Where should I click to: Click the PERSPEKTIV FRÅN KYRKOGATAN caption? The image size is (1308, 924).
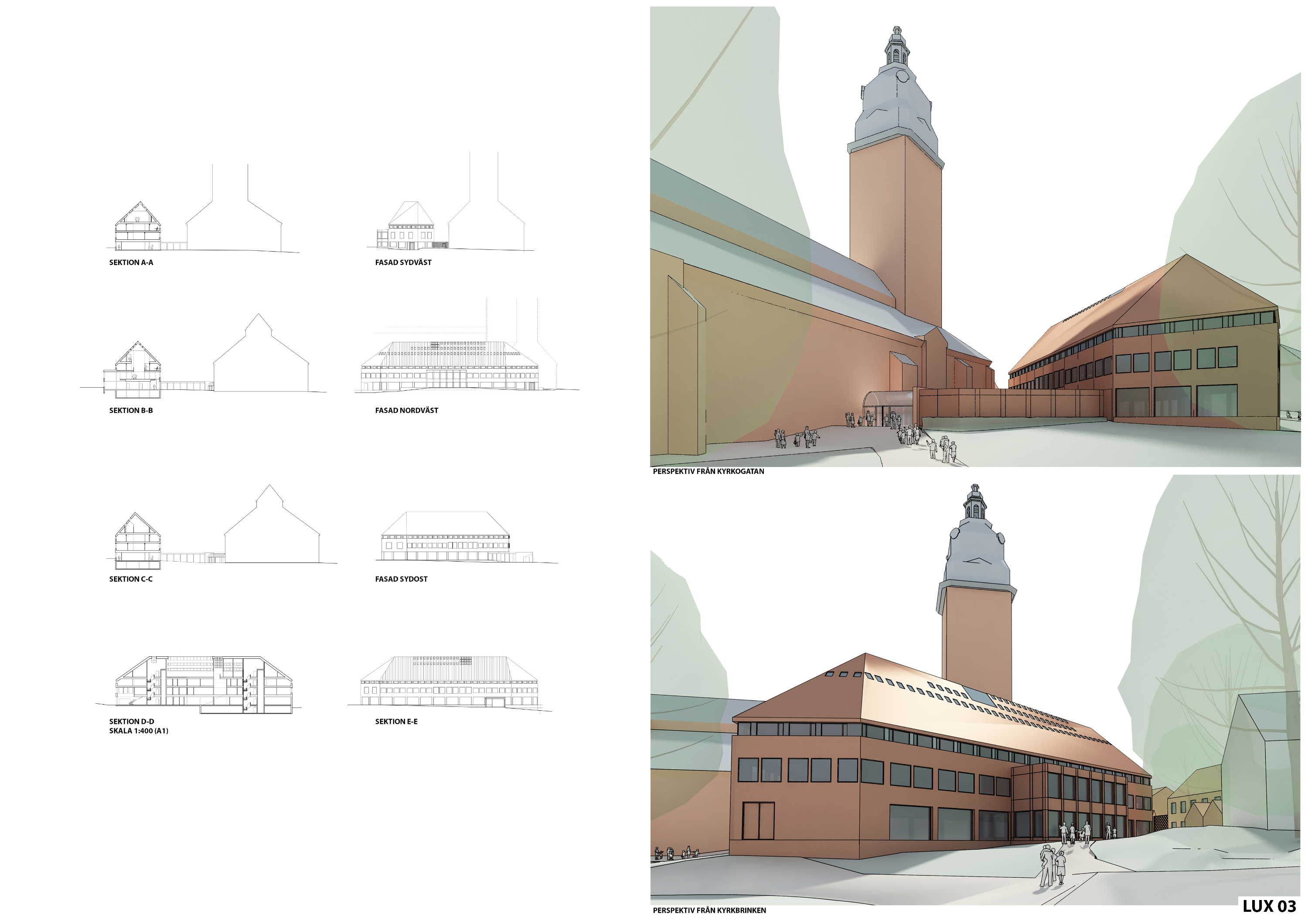click(708, 471)
